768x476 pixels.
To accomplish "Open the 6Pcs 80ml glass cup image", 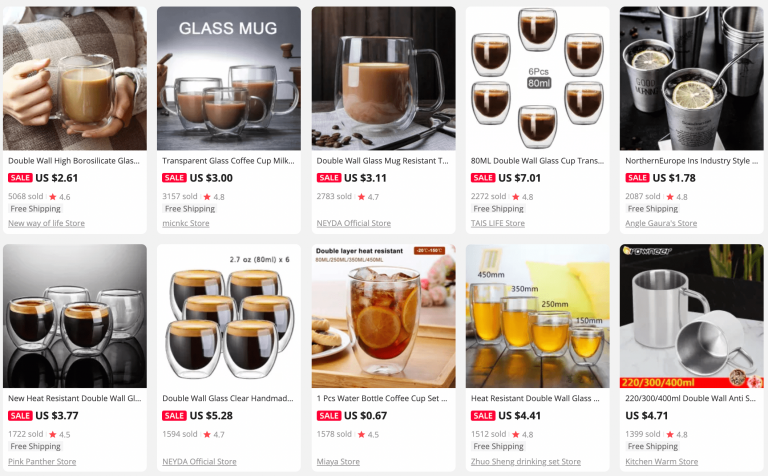I will [x=538, y=78].
